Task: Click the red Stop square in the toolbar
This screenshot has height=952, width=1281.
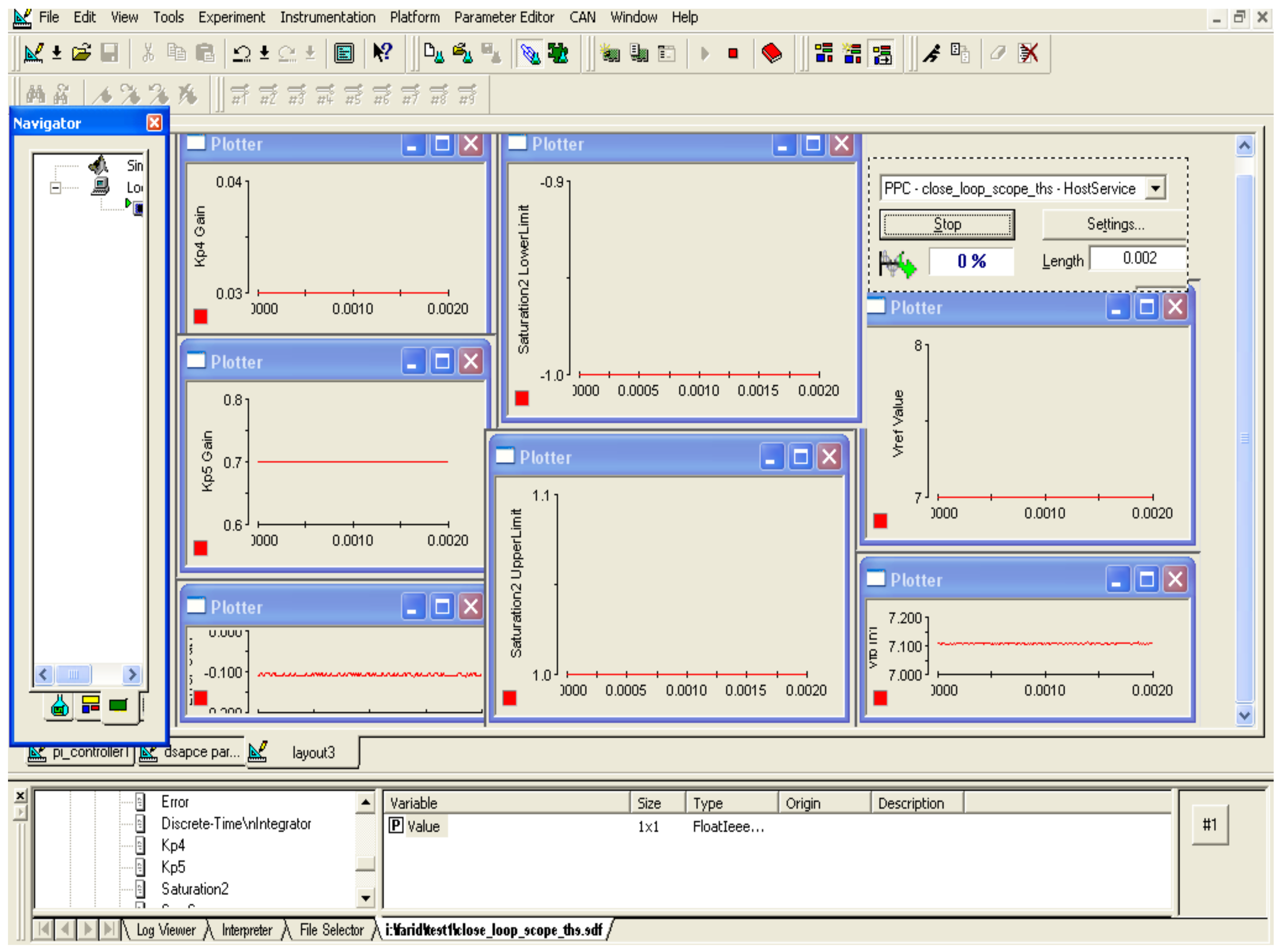Action: [x=733, y=54]
